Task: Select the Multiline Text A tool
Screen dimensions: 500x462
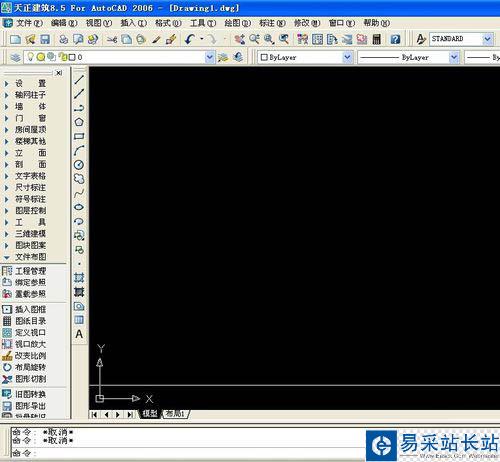Action: (79, 334)
